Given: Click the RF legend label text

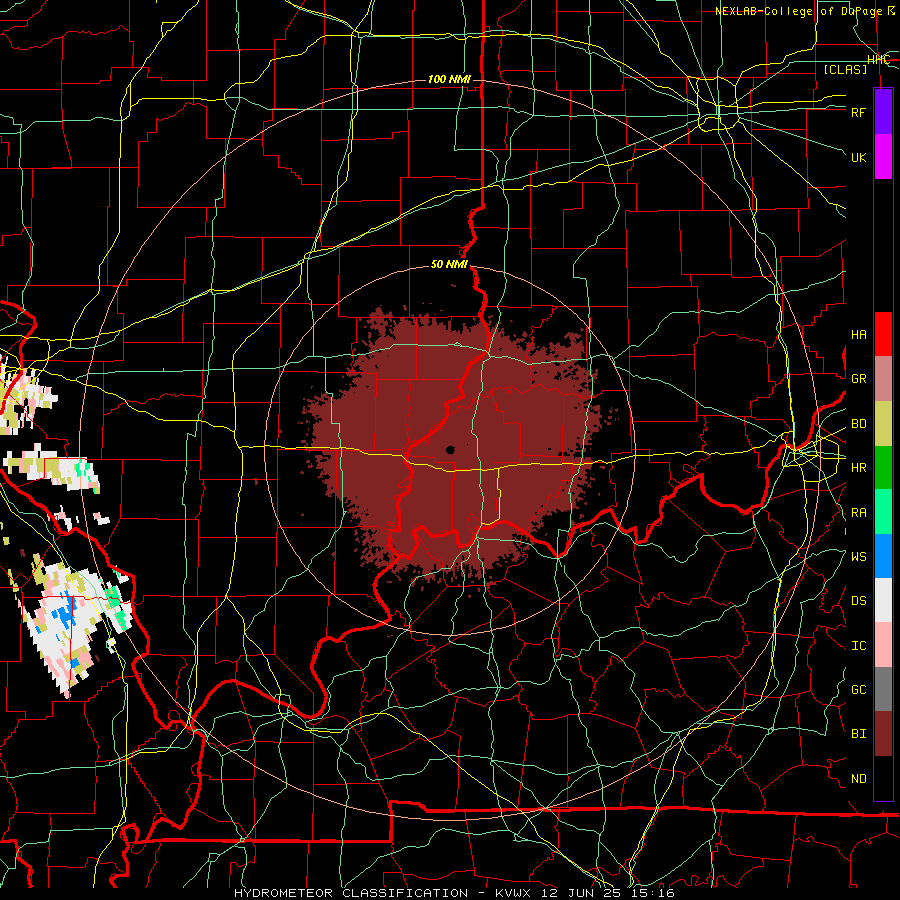Looking at the screenshot, I should (x=858, y=112).
